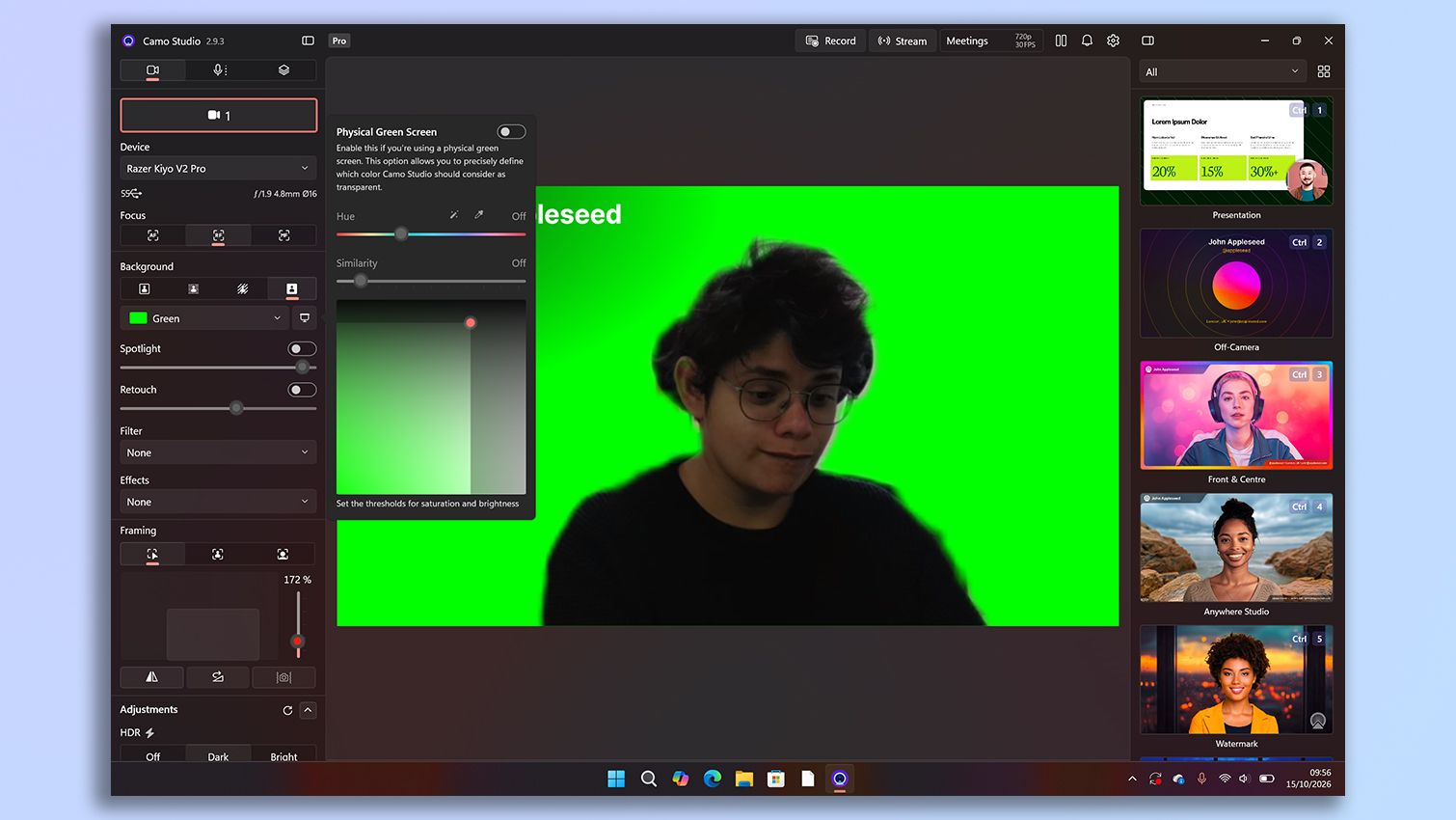Open the Meetings 720p 30FPS option
This screenshot has height=820, width=1456.
(x=991, y=41)
